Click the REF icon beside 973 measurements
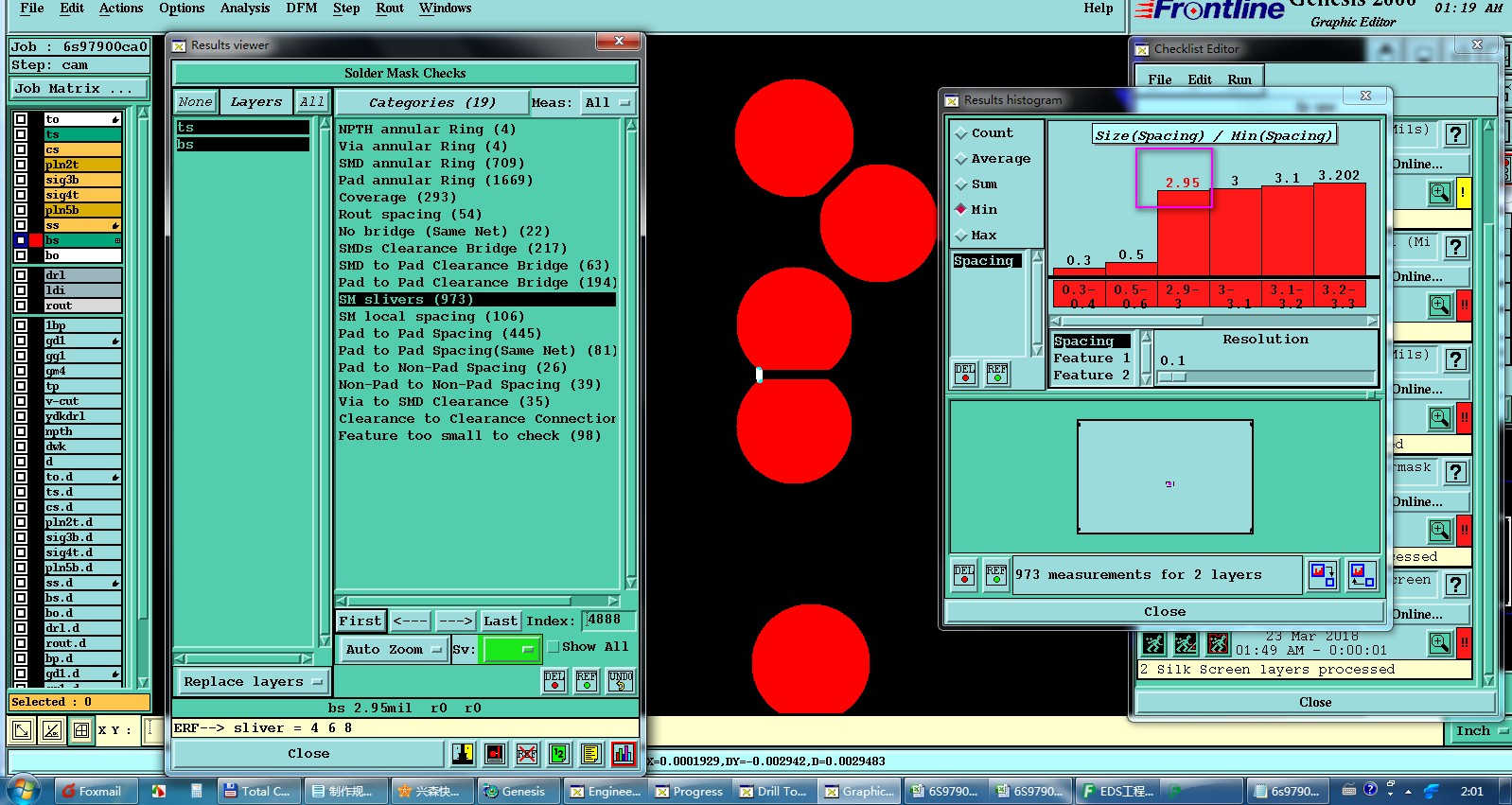The width and height of the screenshot is (1512, 805). 996,574
